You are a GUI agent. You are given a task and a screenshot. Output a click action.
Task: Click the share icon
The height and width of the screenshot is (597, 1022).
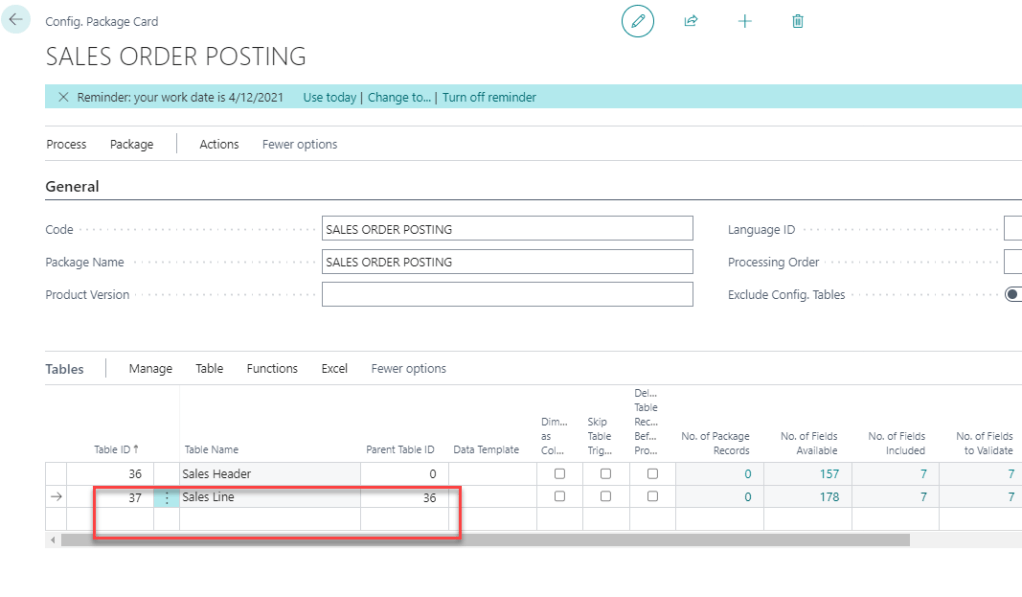(691, 21)
